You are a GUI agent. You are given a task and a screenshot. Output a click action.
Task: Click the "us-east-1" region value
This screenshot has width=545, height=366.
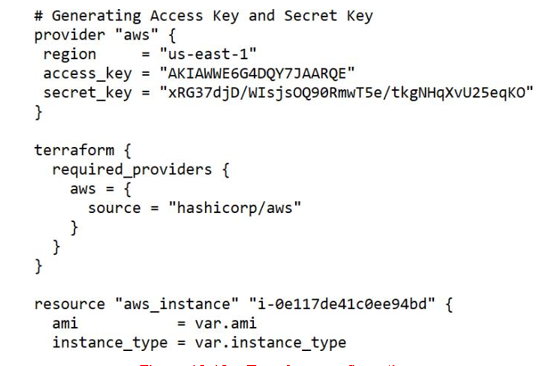point(208,54)
